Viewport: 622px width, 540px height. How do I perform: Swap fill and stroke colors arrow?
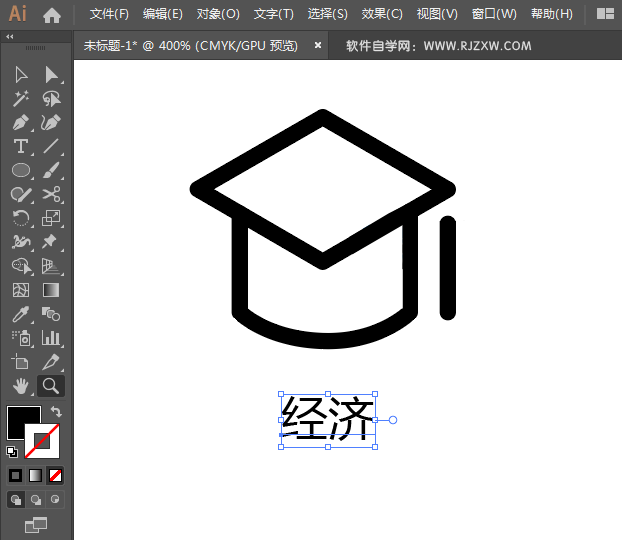click(56, 411)
